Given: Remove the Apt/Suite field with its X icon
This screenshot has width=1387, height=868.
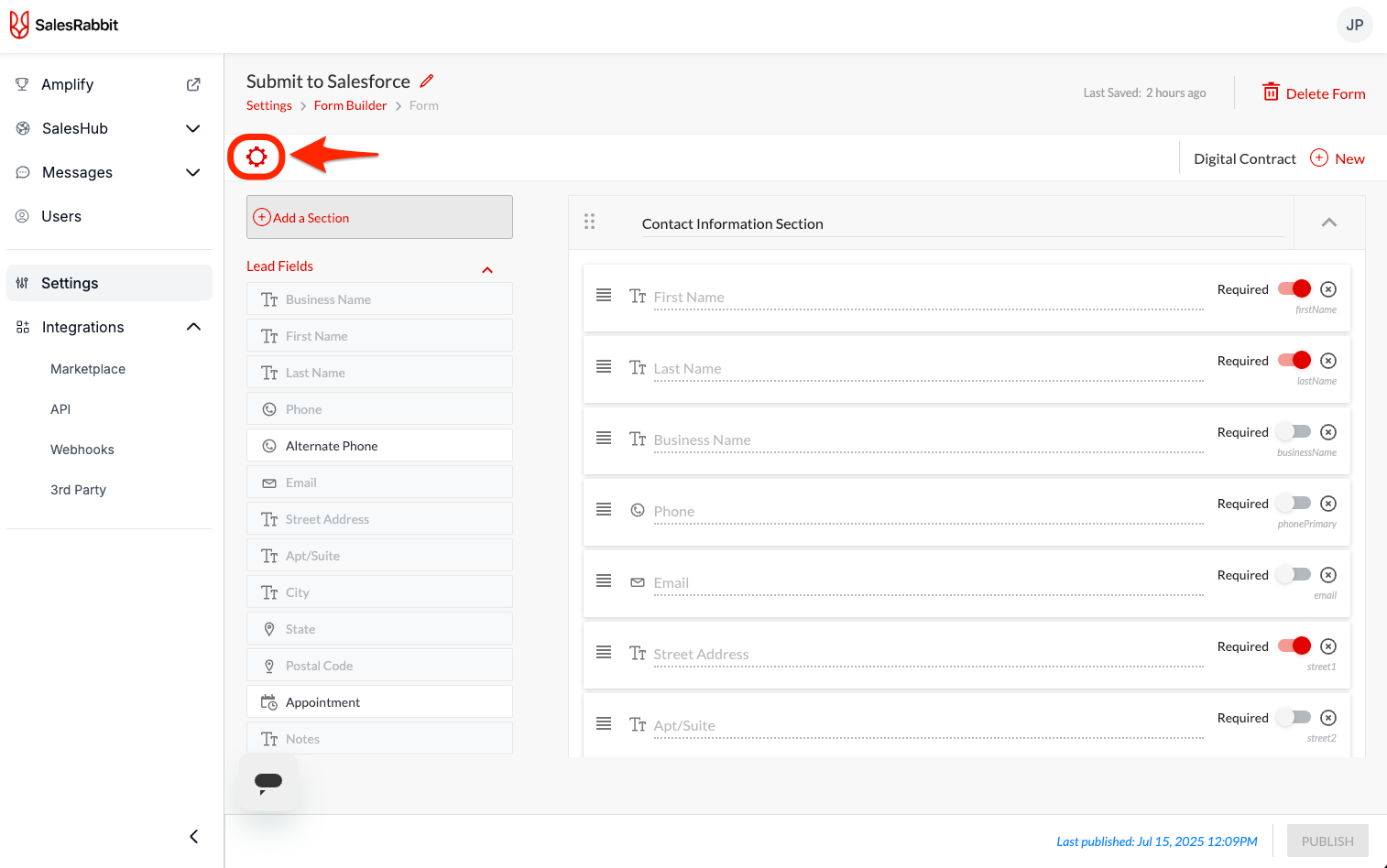Looking at the screenshot, I should 1328,718.
